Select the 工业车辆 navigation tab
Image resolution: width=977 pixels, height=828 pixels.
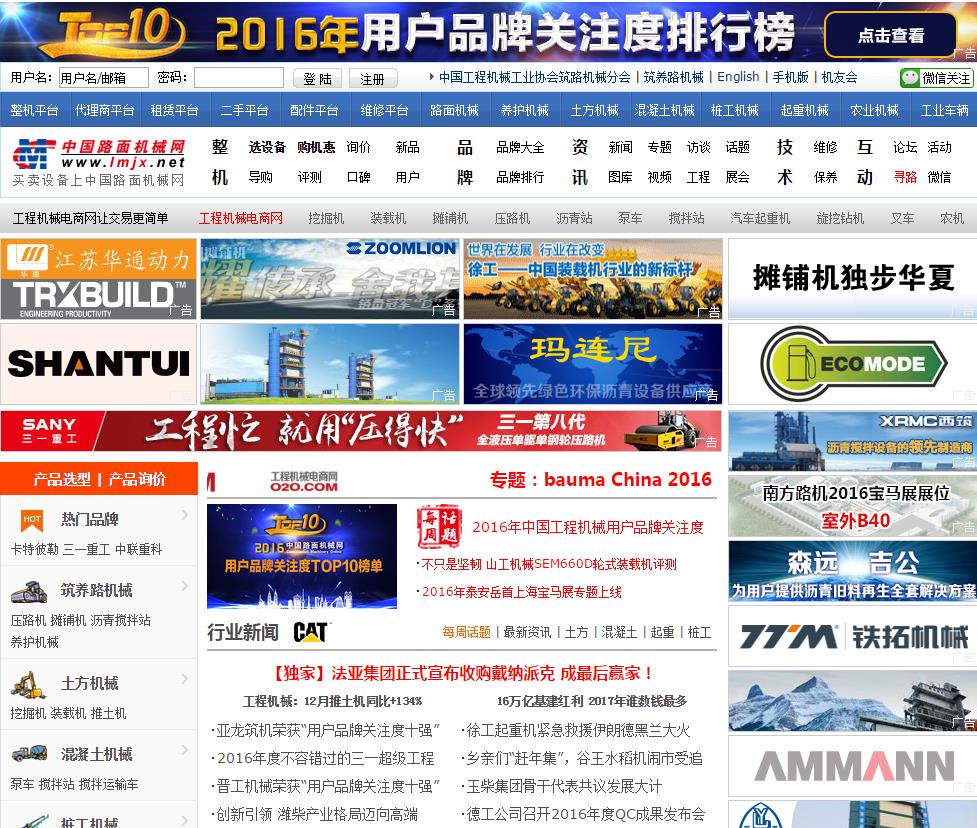click(944, 110)
